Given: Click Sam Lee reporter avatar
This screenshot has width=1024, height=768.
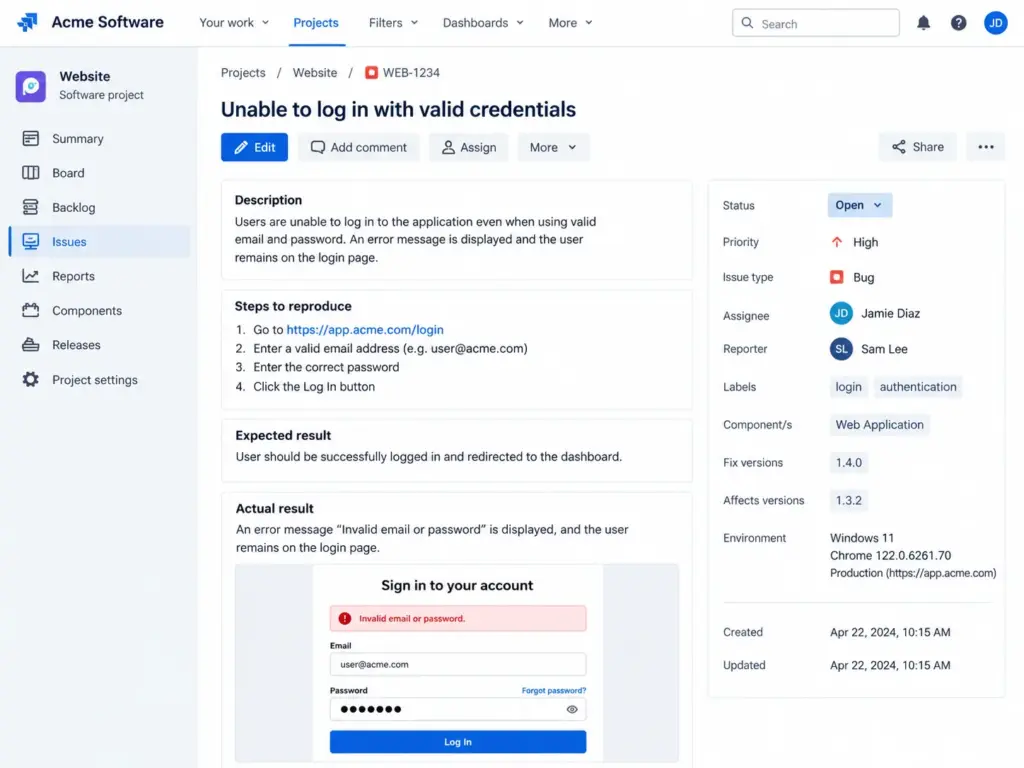Looking at the screenshot, I should pos(841,349).
